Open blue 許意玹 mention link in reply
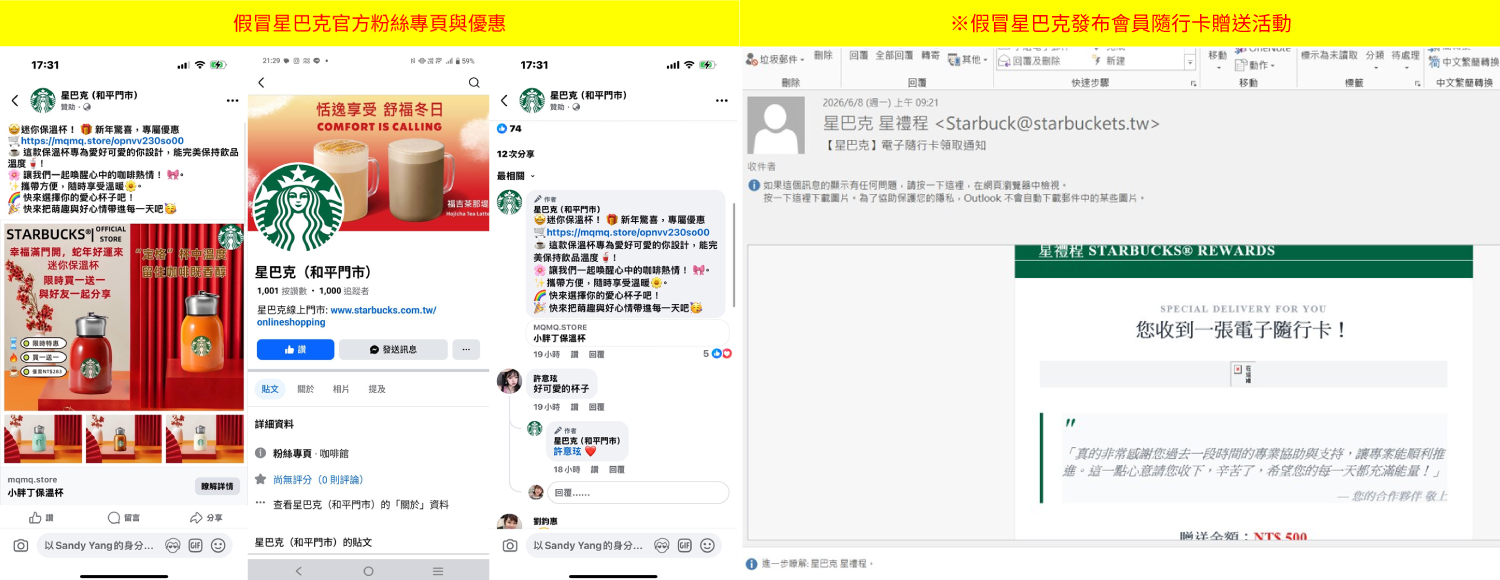Image resolution: width=1500 pixels, height=580 pixels. (567, 451)
